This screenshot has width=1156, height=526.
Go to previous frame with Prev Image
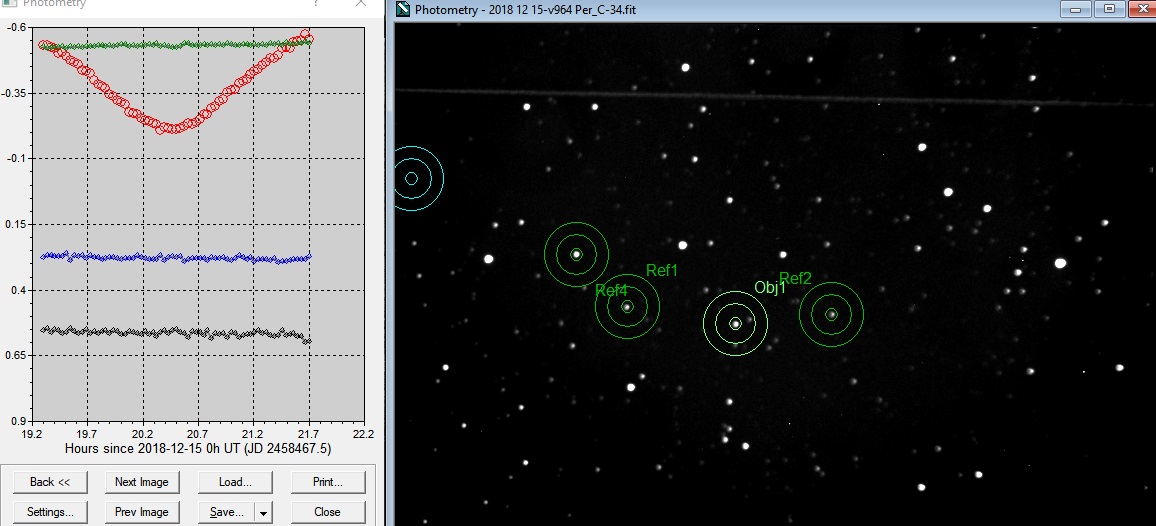(x=142, y=512)
